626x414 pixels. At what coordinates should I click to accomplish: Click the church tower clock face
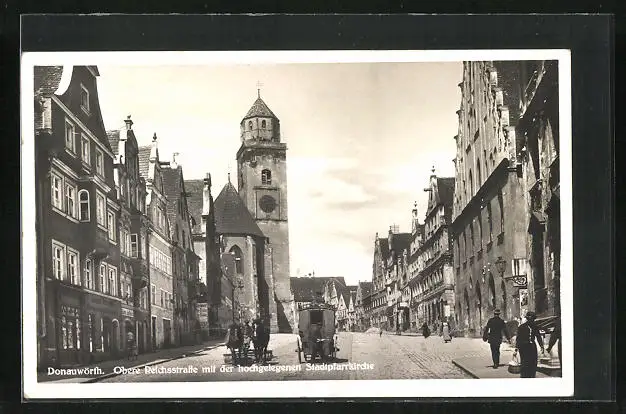click(267, 204)
